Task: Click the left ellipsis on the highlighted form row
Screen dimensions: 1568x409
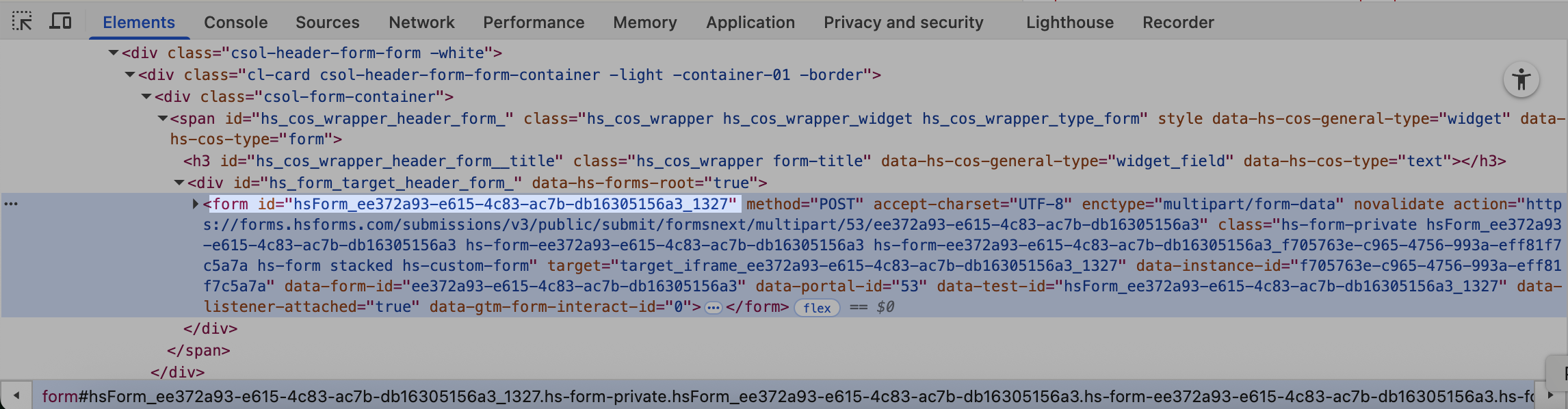Action: (x=10, y=204)
